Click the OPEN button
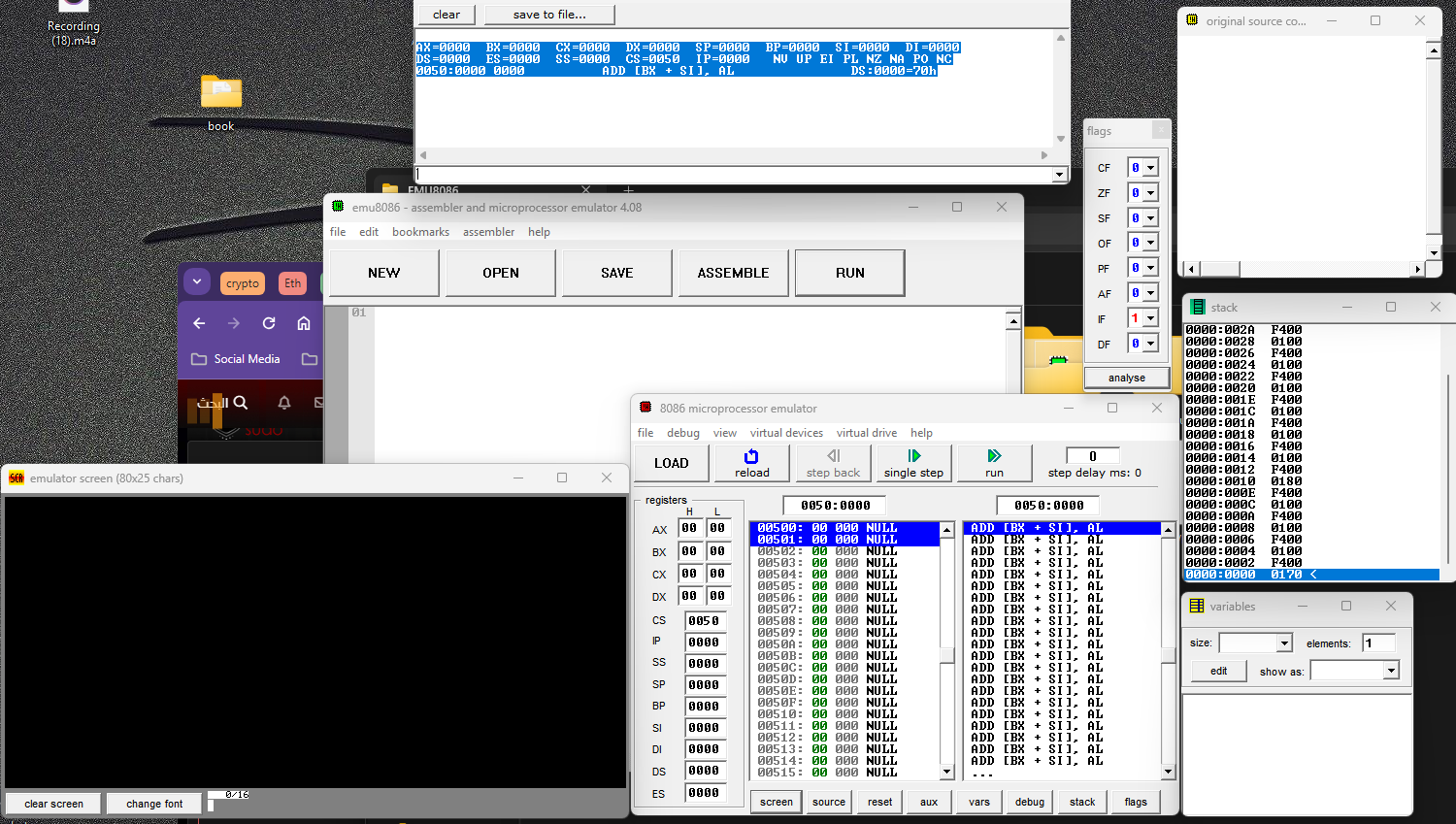This screenshot has width=1456, height=824. (x=501, y=273)
